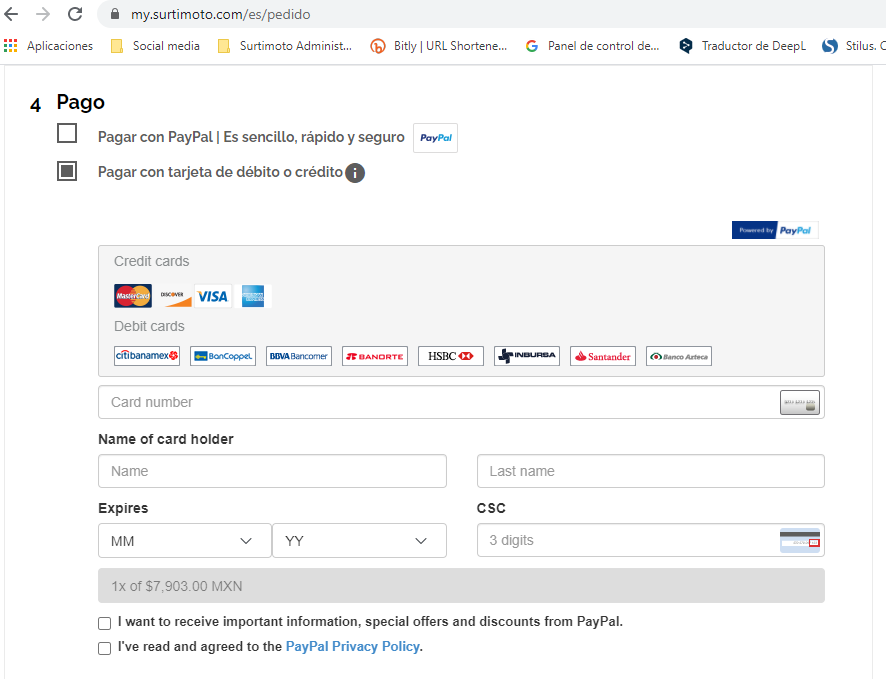
Task: Uncheck Pagar con tarjeta de débito o crédito
Action: tap(67, 171)
